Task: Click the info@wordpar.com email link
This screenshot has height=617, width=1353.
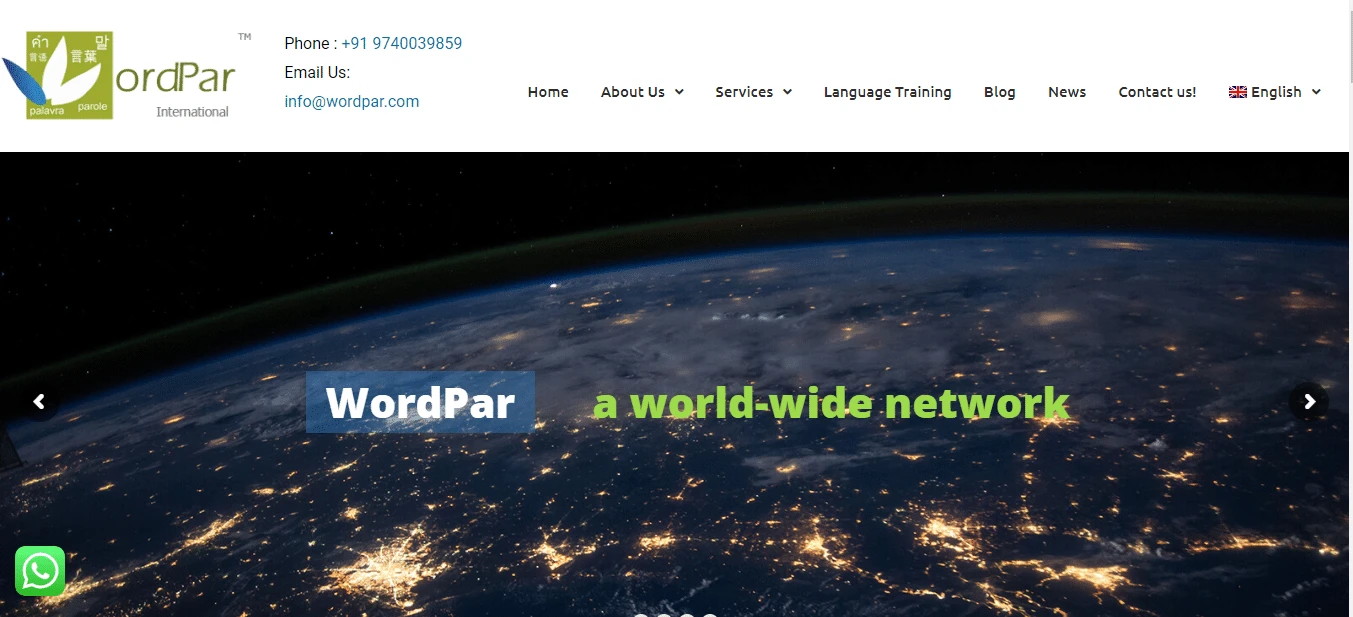Action: click(x=351, y=101)
